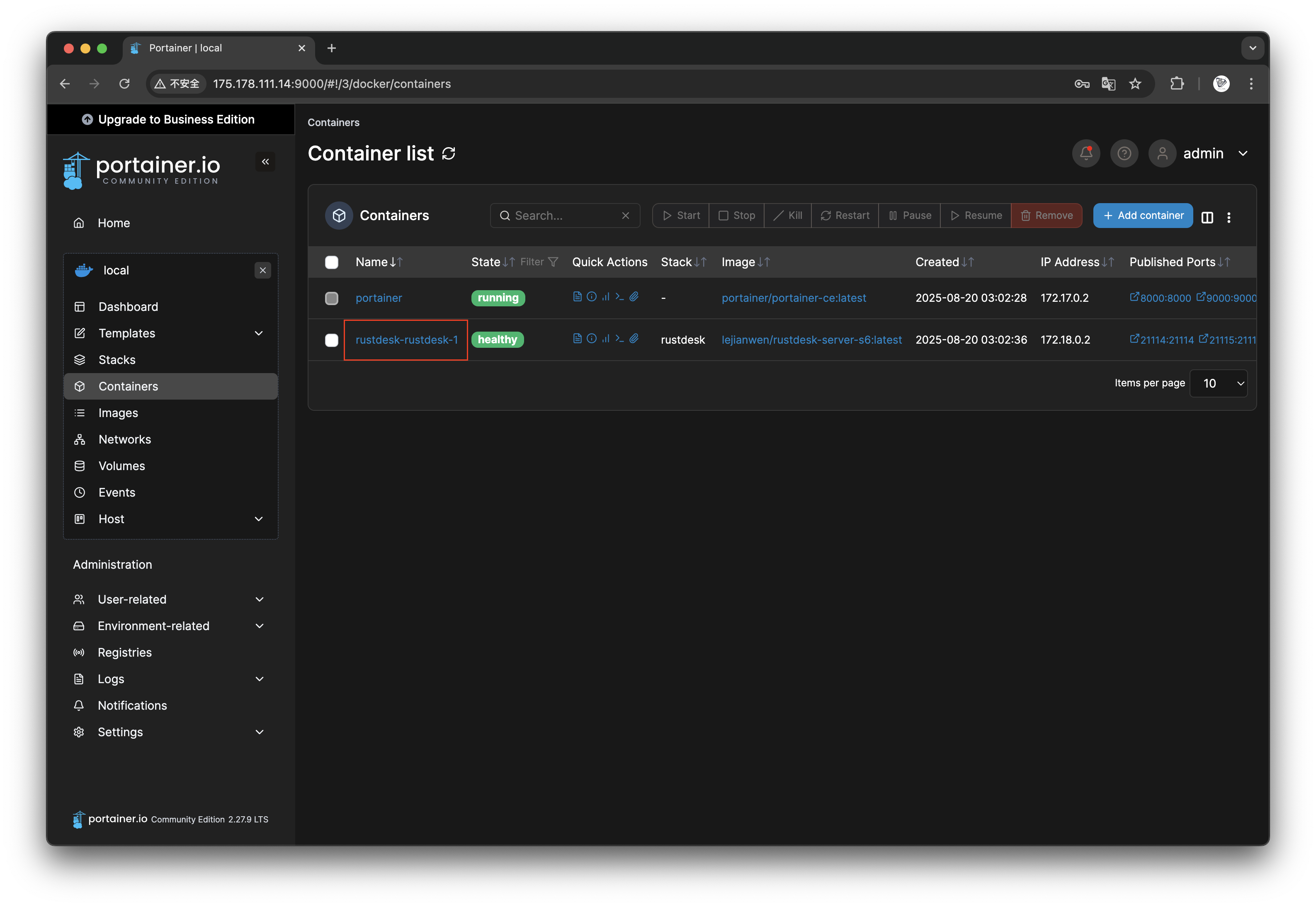Click inspect icon for rustdesk-rustdesk-1 container

[x=591, y=339]
